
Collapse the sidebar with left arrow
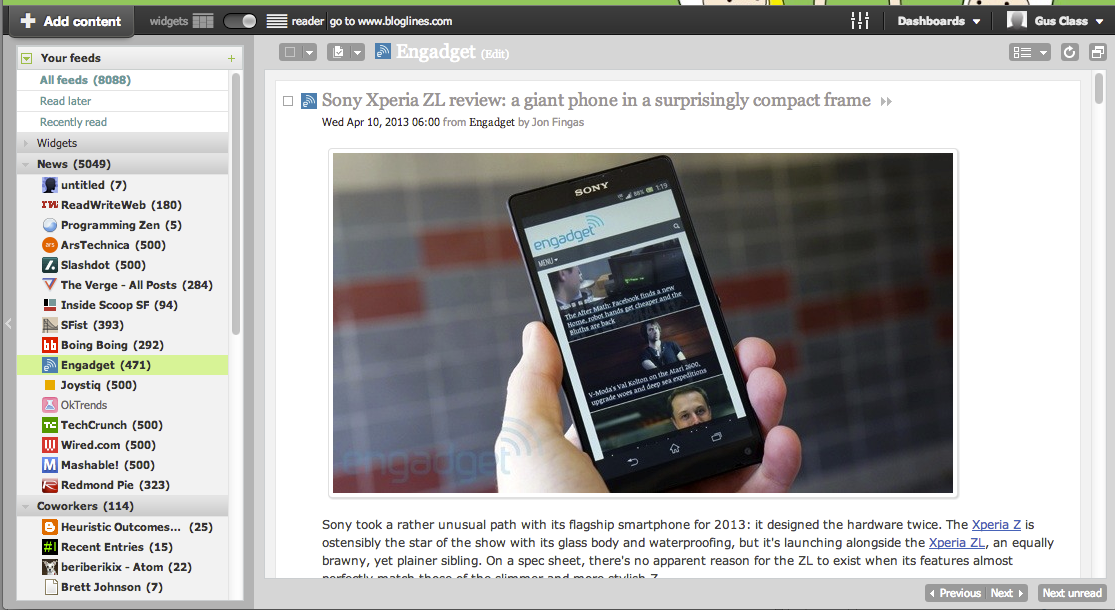[9, 323]
